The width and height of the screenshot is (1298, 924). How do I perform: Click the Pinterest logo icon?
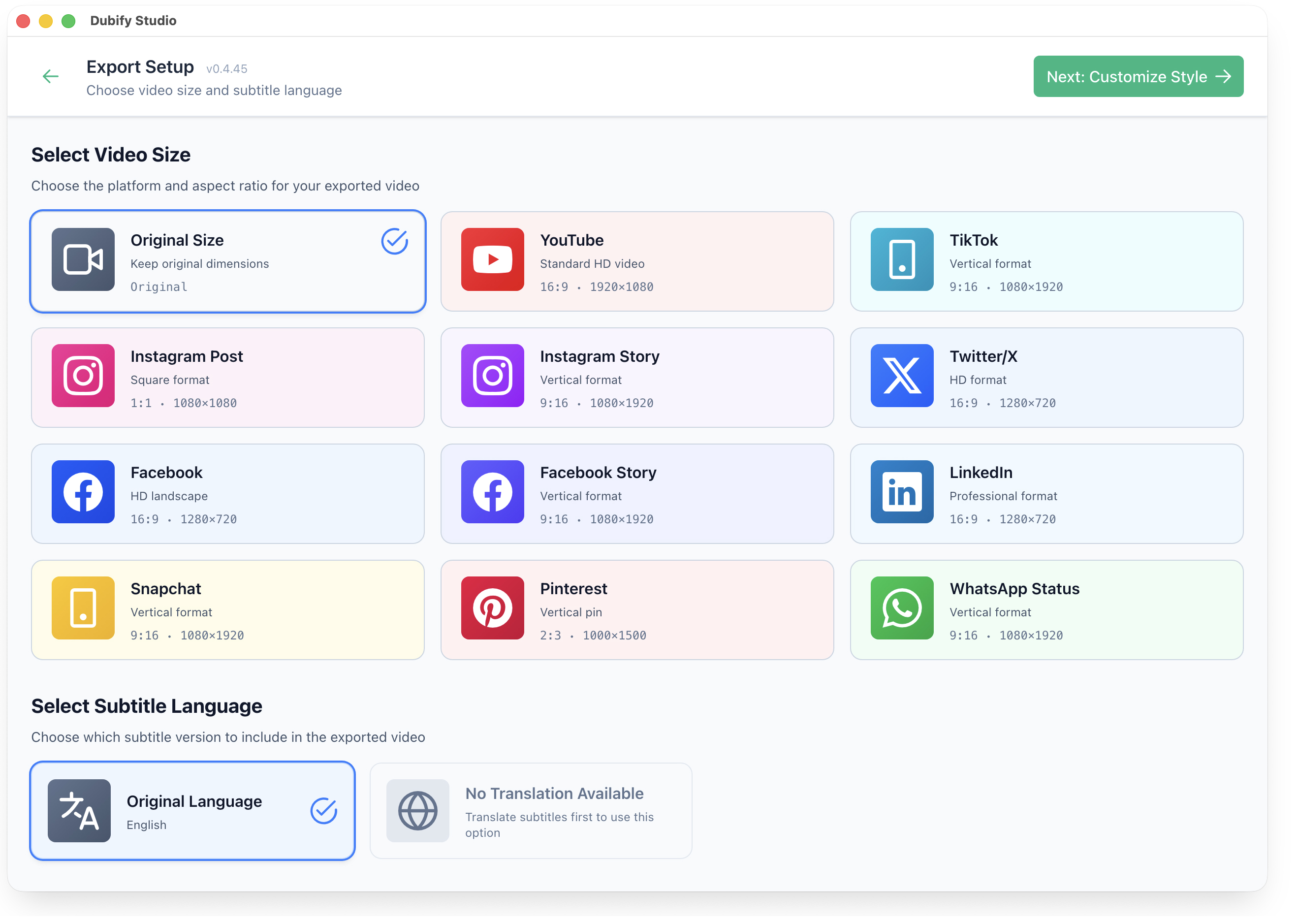point(492,607)
